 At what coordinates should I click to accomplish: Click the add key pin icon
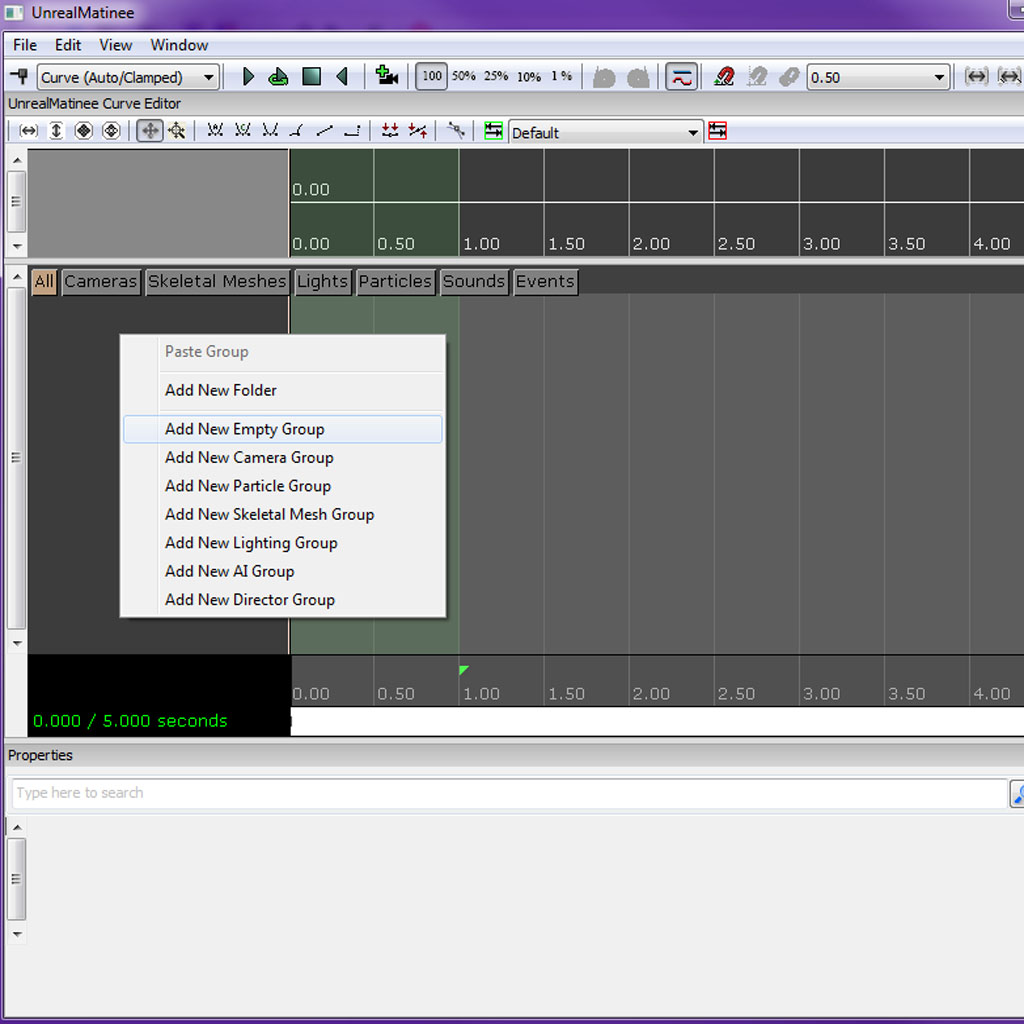pos(20,76)
